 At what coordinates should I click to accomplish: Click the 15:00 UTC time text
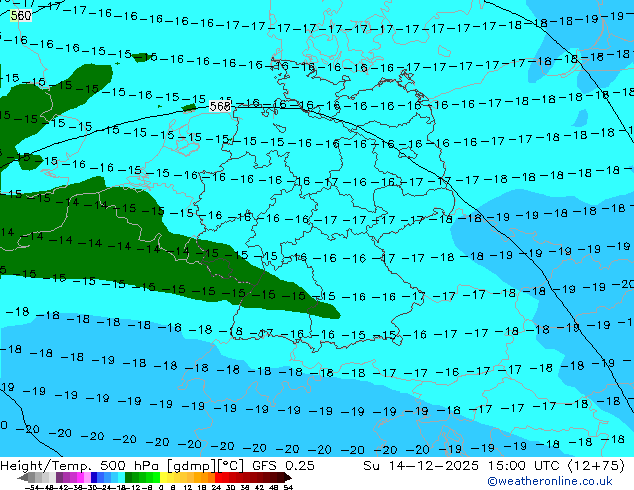click(525, 466)
